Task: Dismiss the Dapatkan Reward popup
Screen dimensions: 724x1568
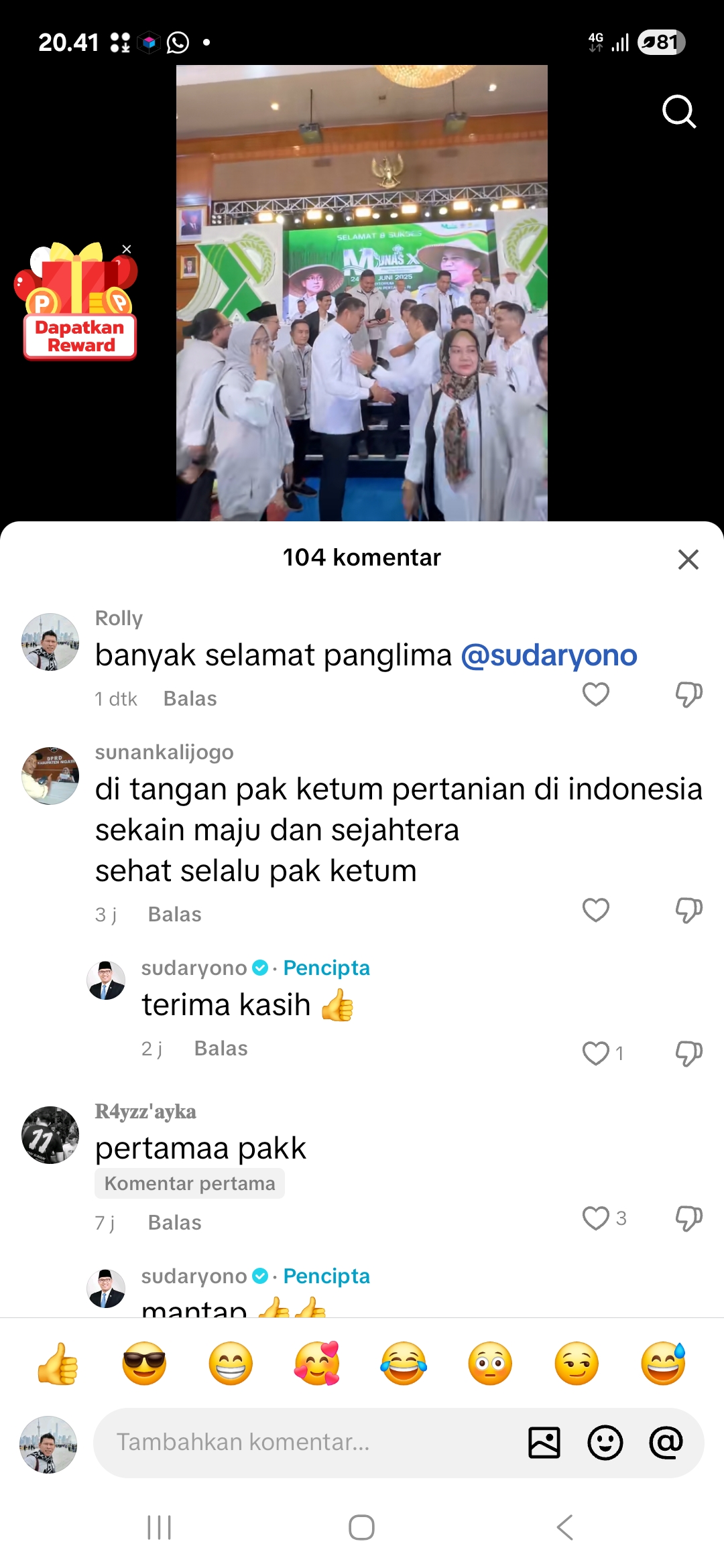Action: pyautogui.click(x=127, y=249)
